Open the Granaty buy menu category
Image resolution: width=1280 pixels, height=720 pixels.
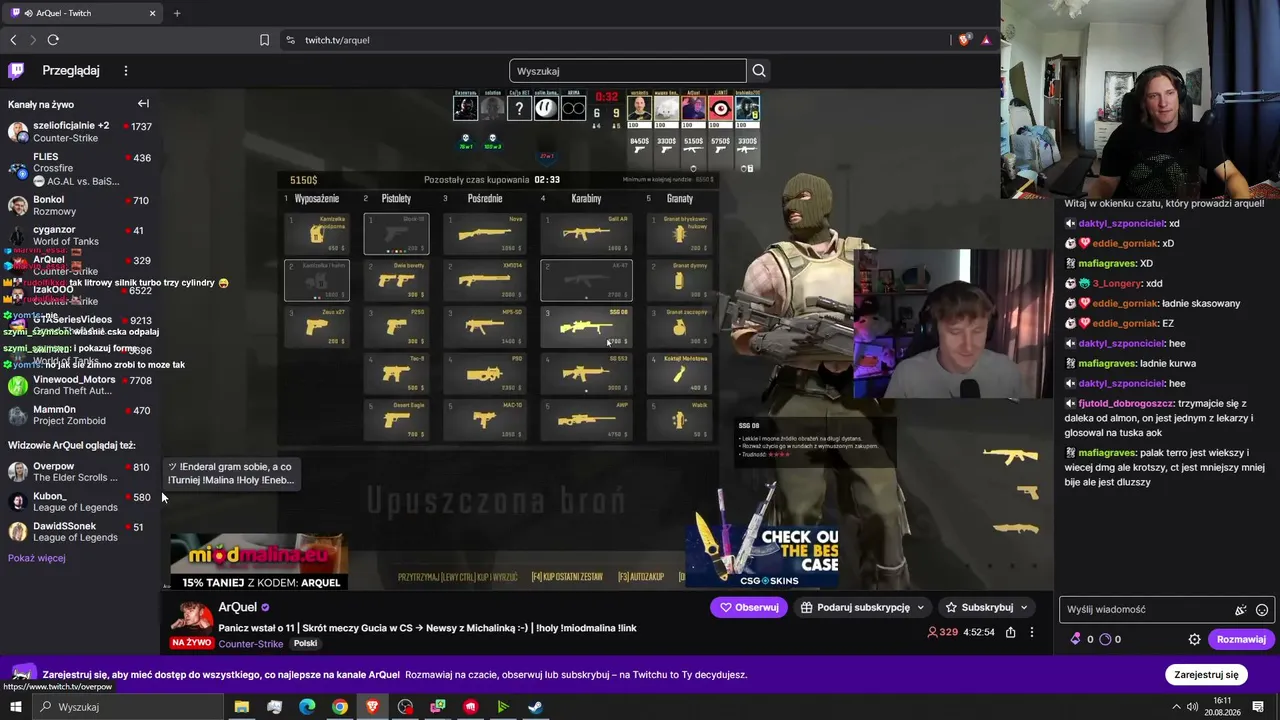[680, 199]
